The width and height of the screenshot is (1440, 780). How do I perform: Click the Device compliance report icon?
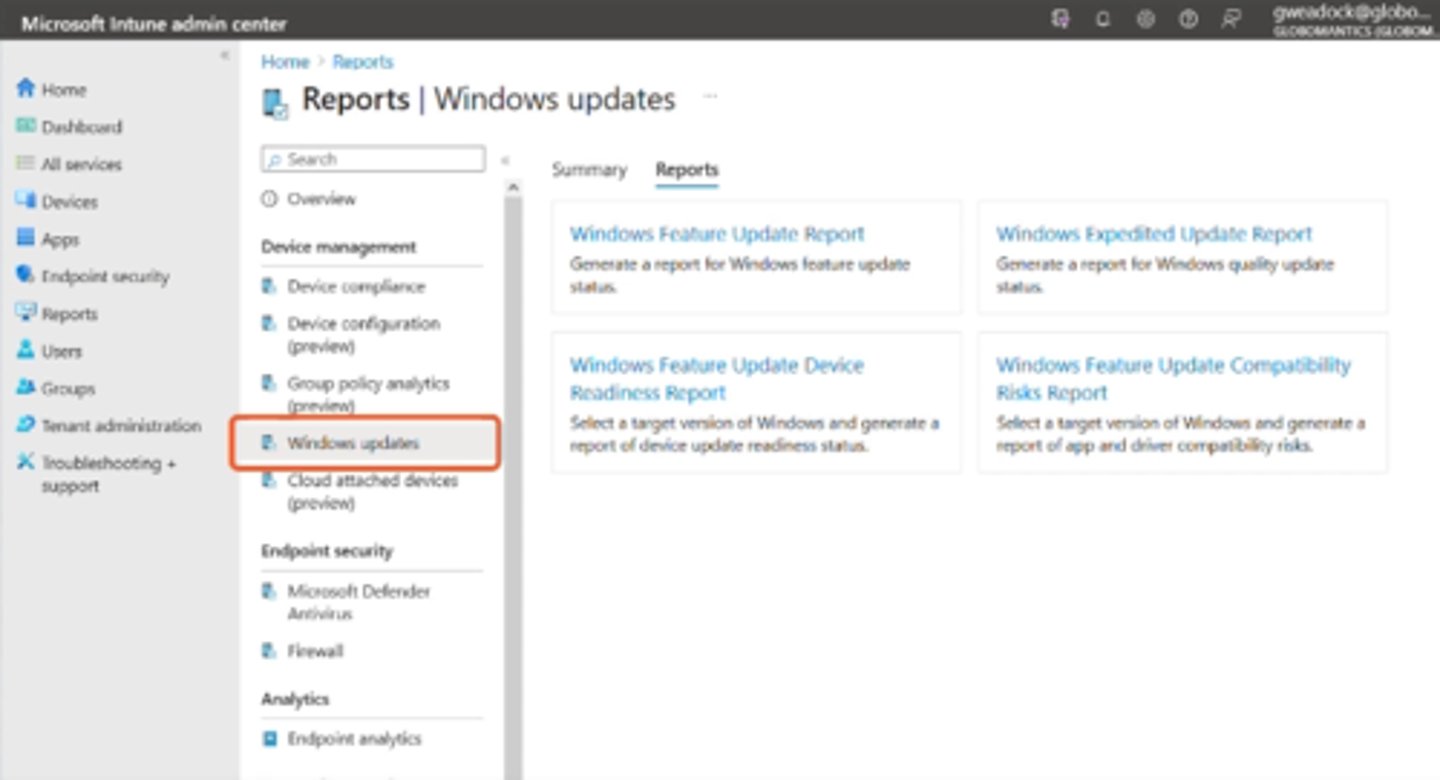point(269,286)
